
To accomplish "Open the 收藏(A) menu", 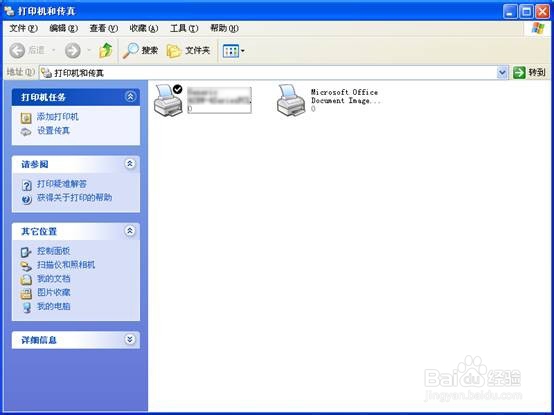I will pos(143,28).
